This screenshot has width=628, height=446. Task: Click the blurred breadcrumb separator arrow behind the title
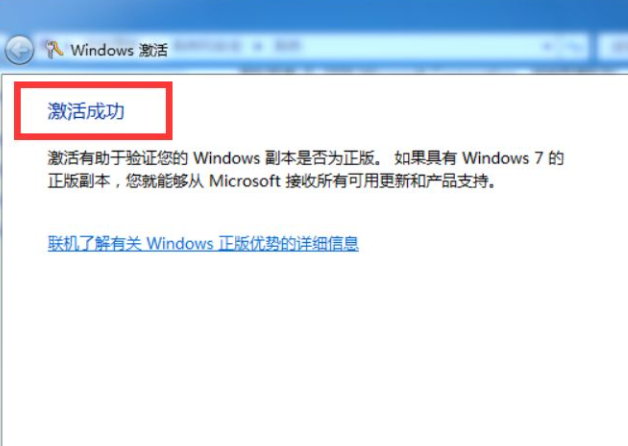pos(258,46)
